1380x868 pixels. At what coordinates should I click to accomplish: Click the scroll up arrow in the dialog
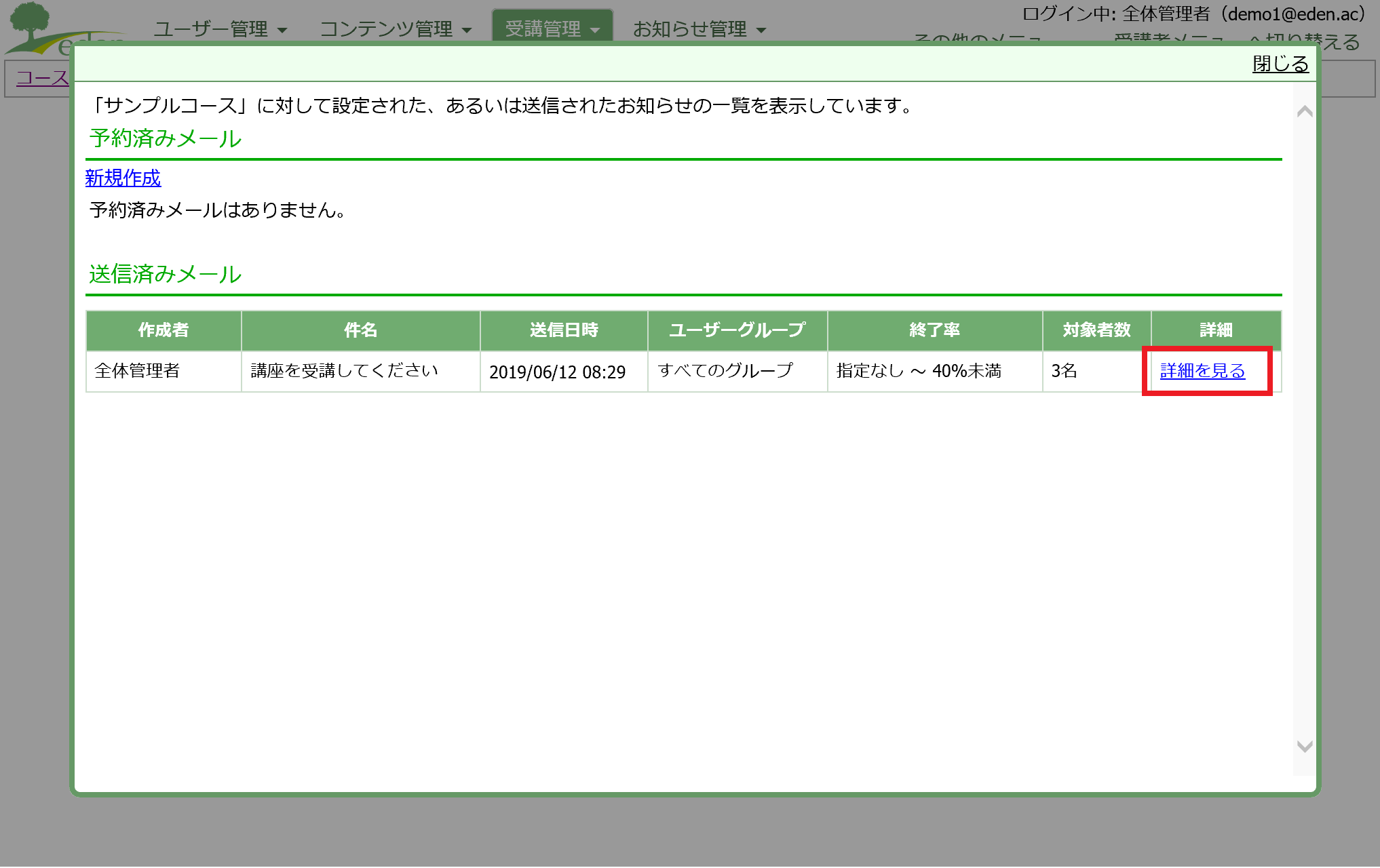click(x=1304, y=111)
